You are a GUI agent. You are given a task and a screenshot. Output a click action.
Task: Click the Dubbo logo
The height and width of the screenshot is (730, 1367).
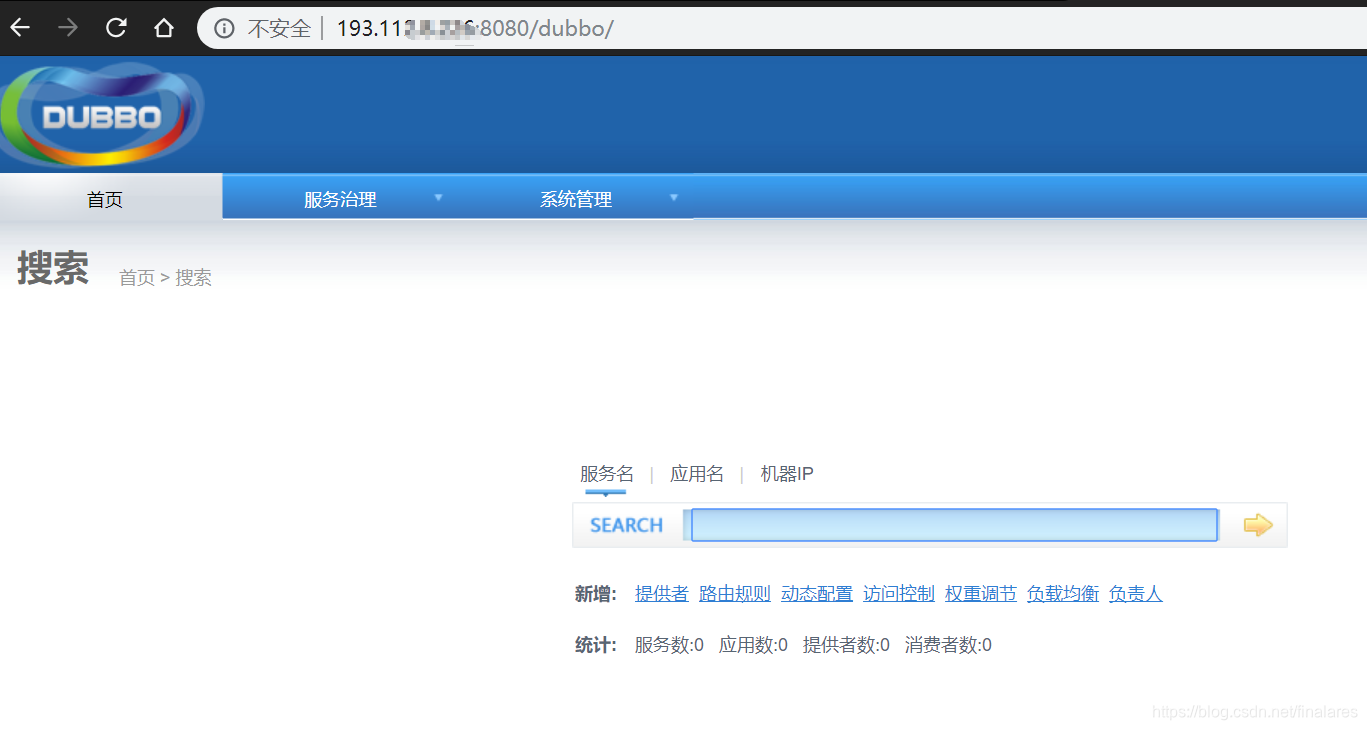[x=102, y=116]
